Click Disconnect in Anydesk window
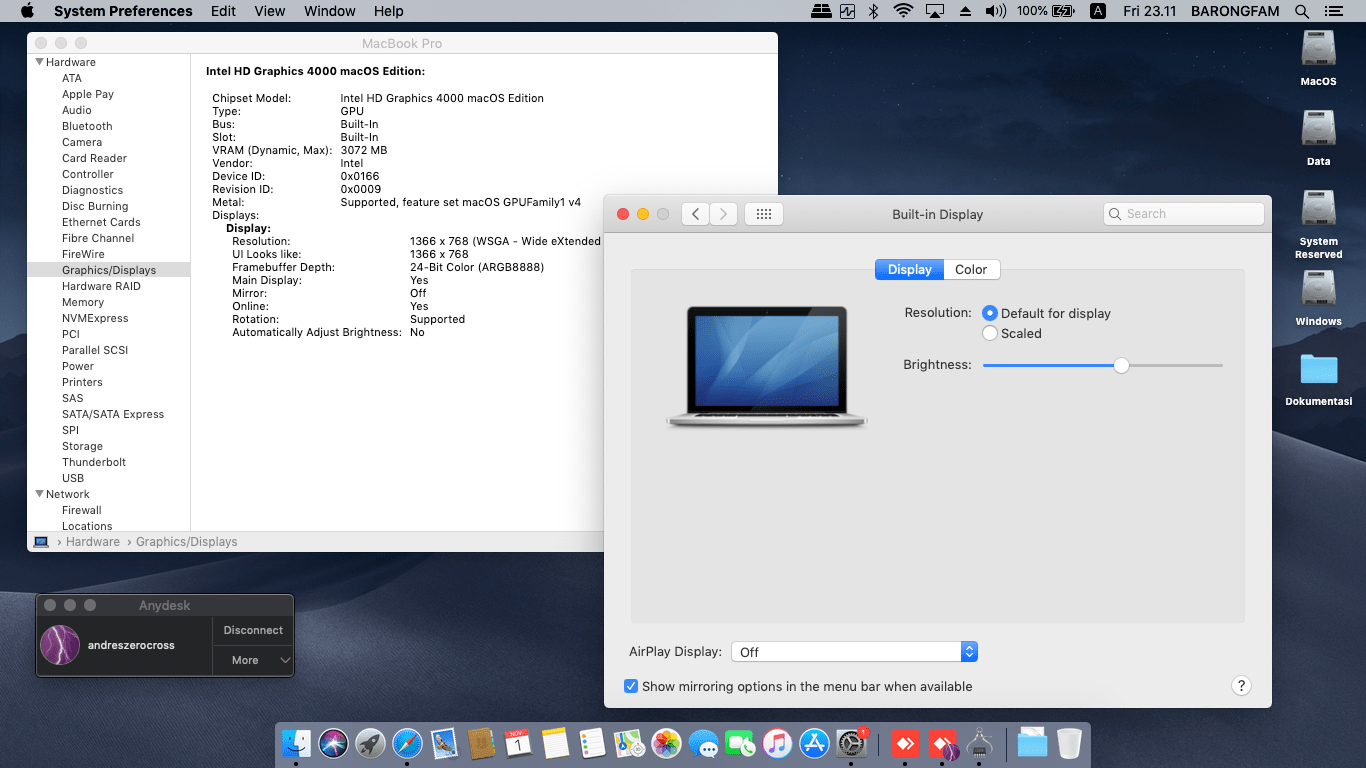 pyautogui.click(x=253, y=630)
